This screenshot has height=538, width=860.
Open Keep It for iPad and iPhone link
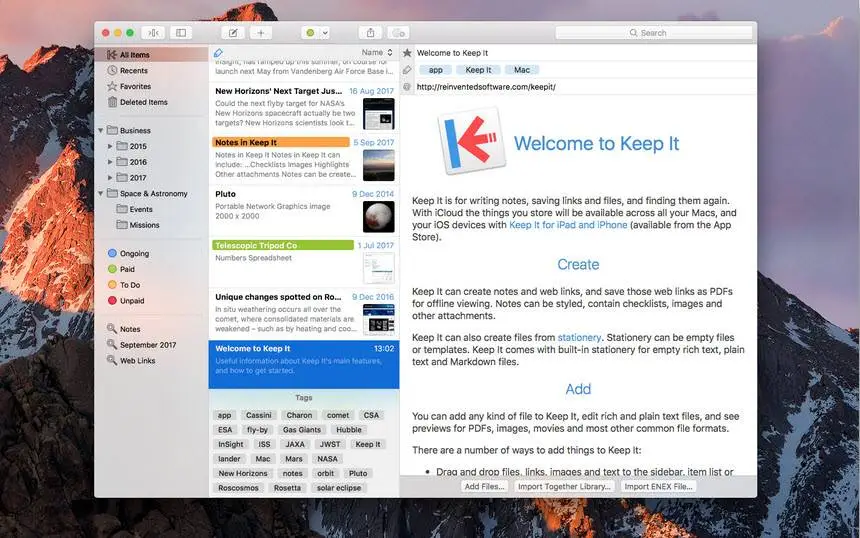(568, 225)
